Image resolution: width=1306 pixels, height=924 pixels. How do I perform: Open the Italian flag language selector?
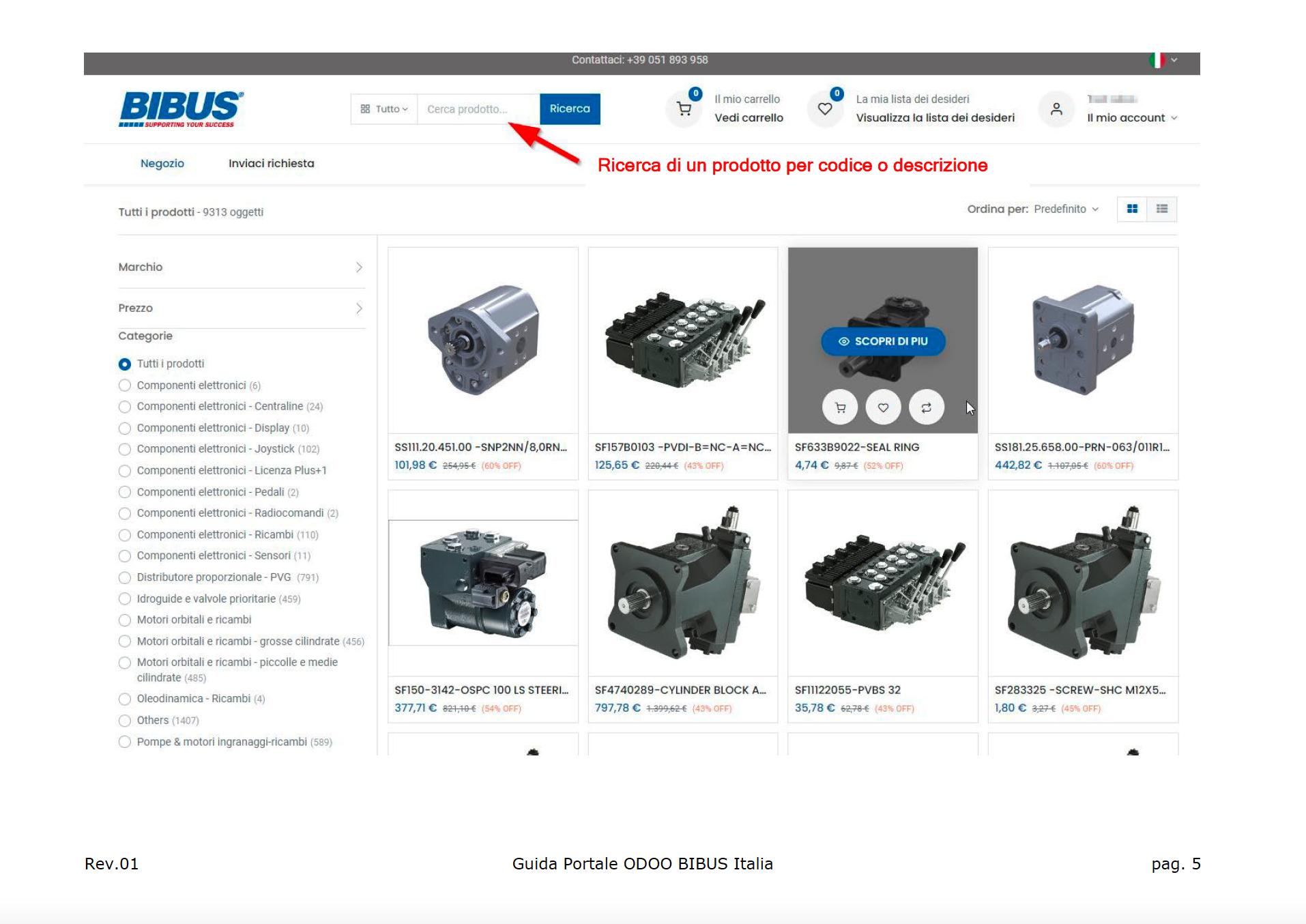tap(1163, 60)
